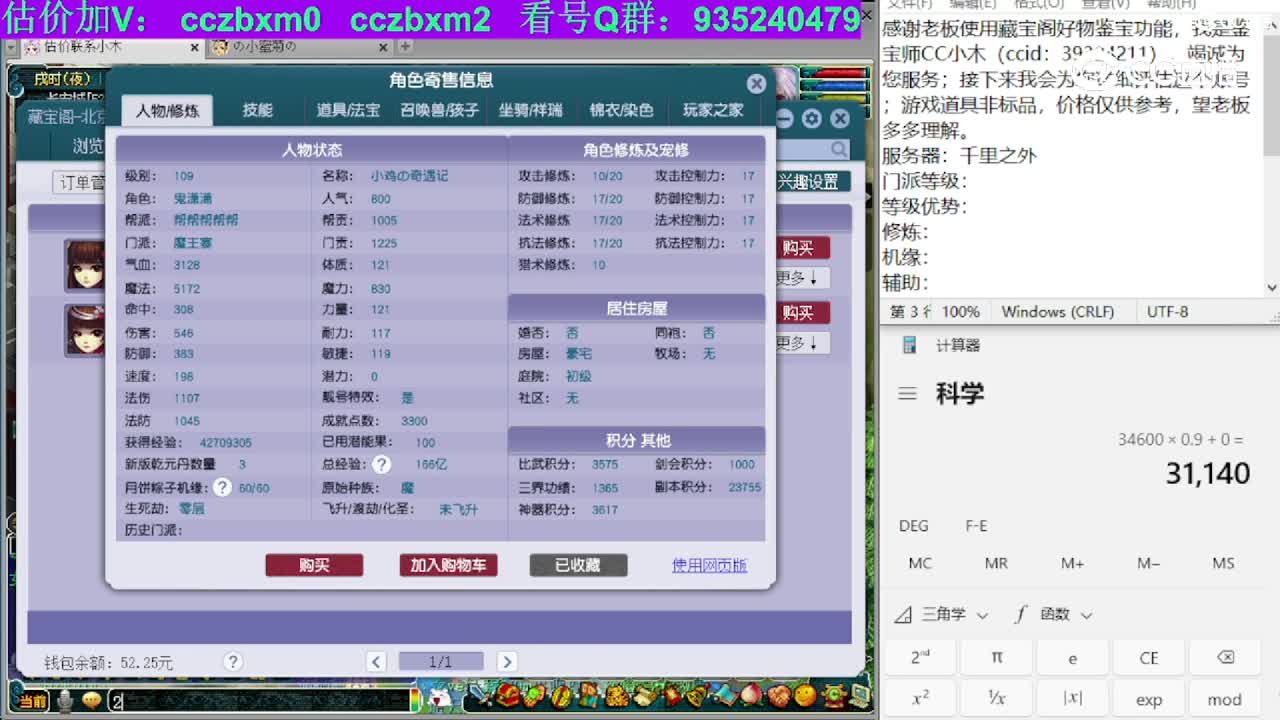Open the 藏宝阁 settings gear icon
The height and width of the screenshot is (720, 1280).
[812, 119]
